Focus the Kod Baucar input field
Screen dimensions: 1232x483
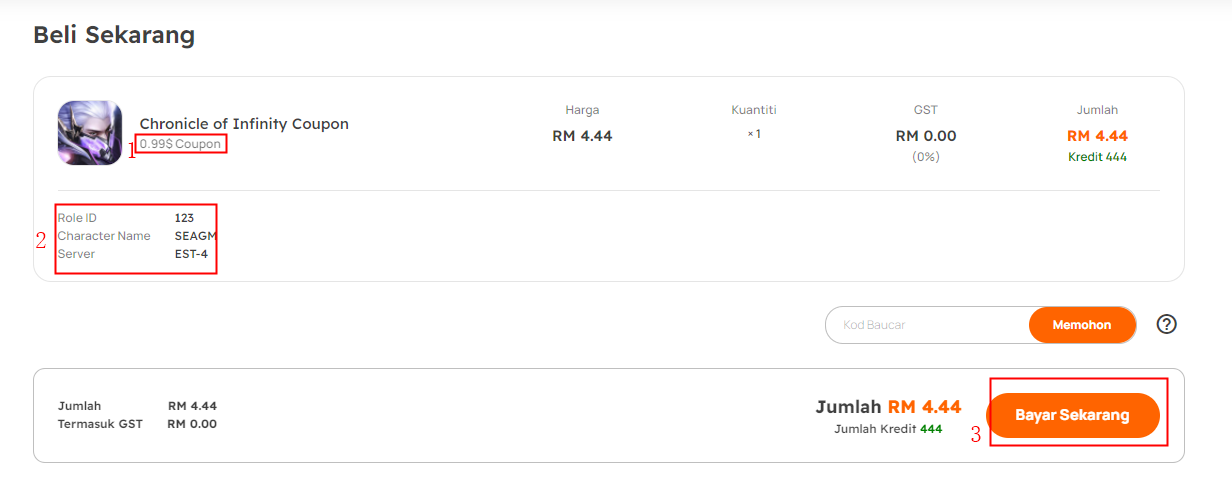coord(927,325)
